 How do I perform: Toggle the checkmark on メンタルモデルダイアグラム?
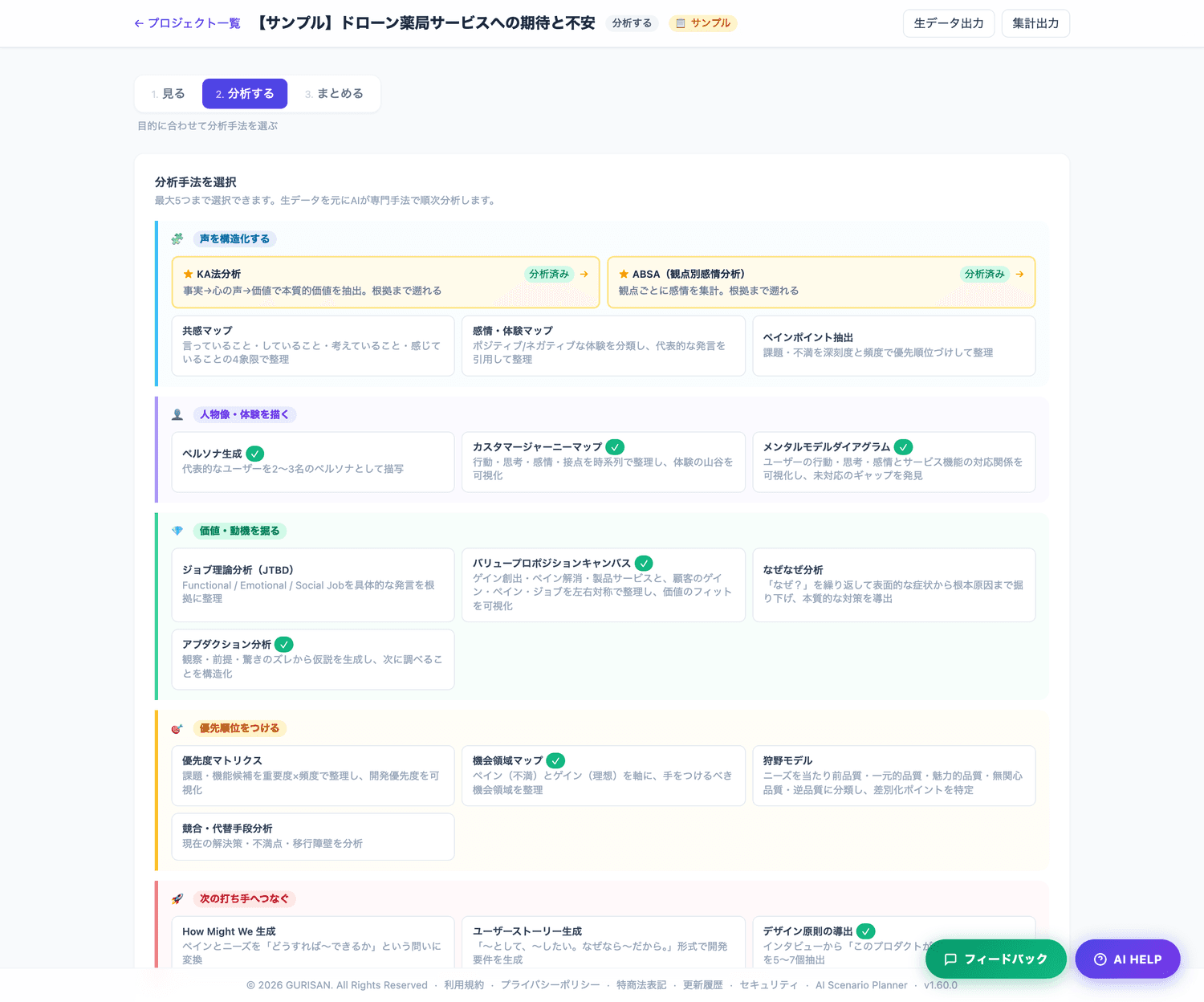tap(904, 446)
